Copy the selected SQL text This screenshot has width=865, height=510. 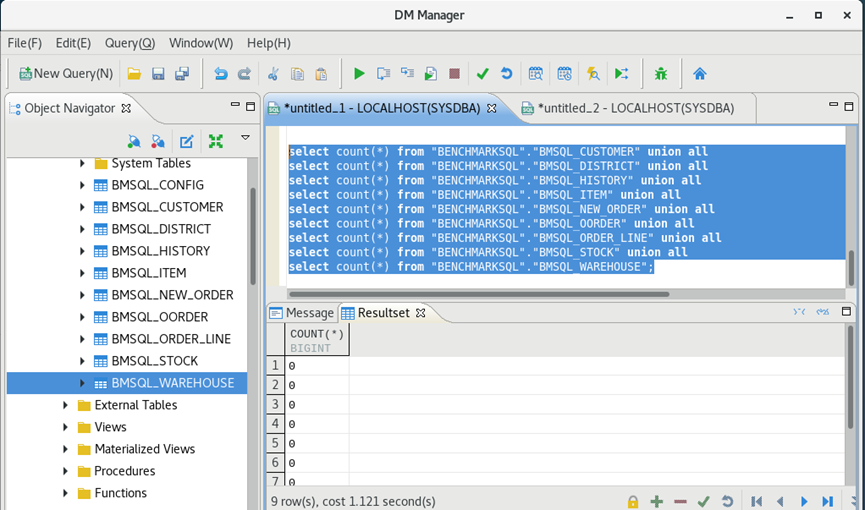click(x=297, y=73)
